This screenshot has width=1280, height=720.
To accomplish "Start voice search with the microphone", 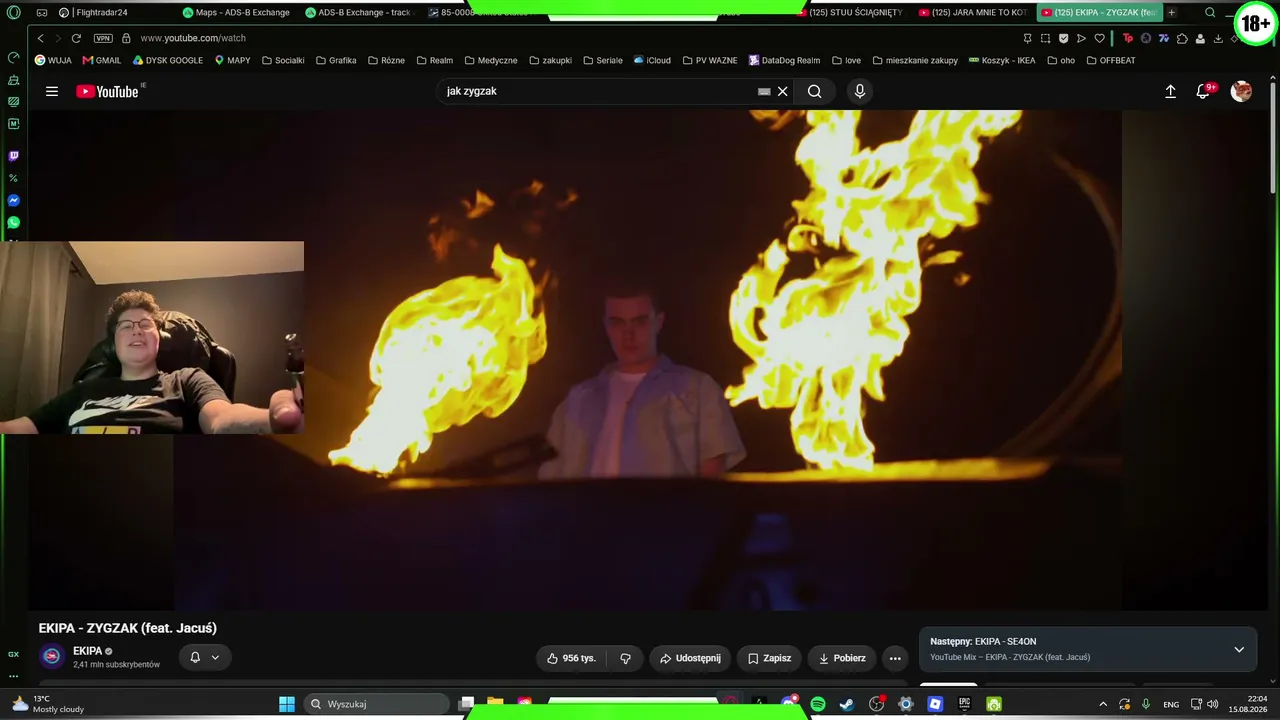I will [x=859, y=91].
